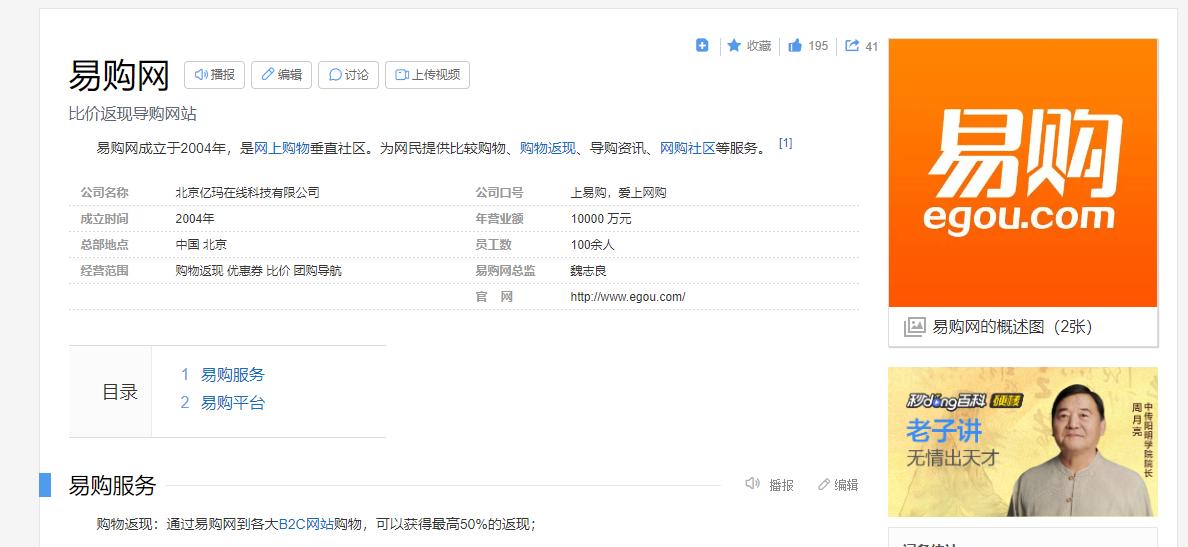Click the 比价返现导购网站 subtitle
Viewport: 1188px width, 547px height.
[133, 114]
